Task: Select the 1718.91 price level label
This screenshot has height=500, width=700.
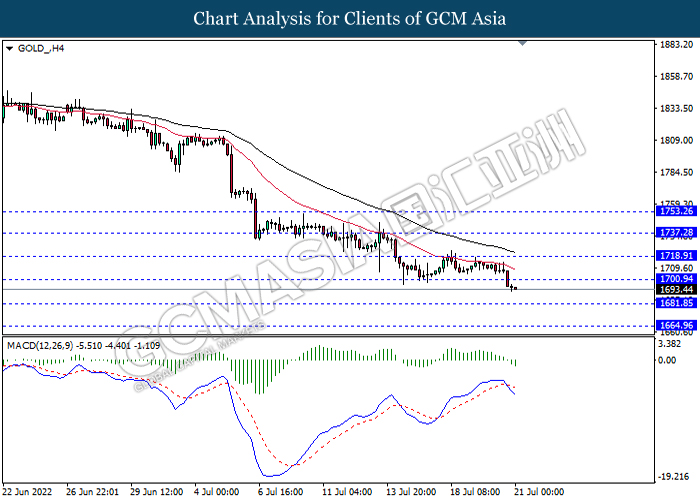Action: (x=676, y=256)
